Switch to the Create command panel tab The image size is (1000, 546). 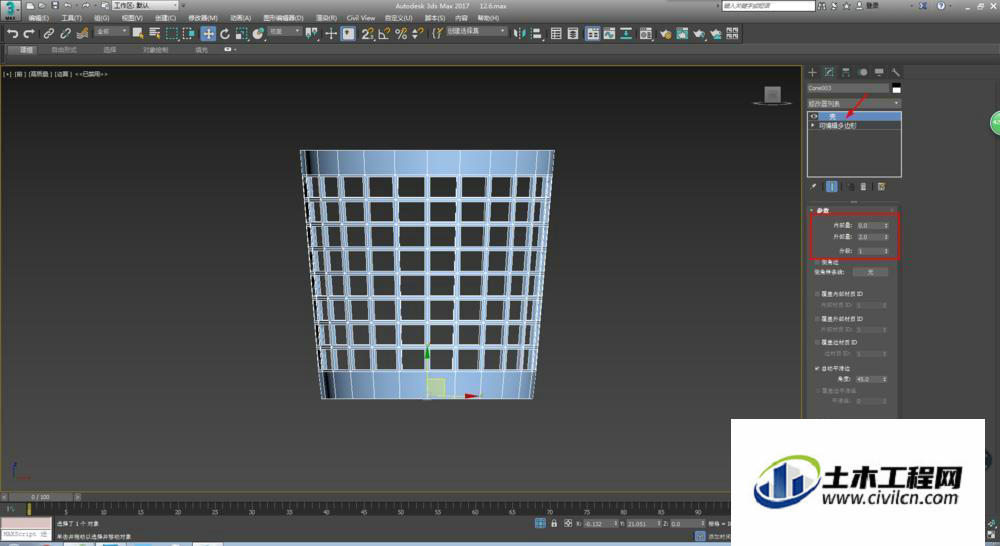tap(812, 72)
